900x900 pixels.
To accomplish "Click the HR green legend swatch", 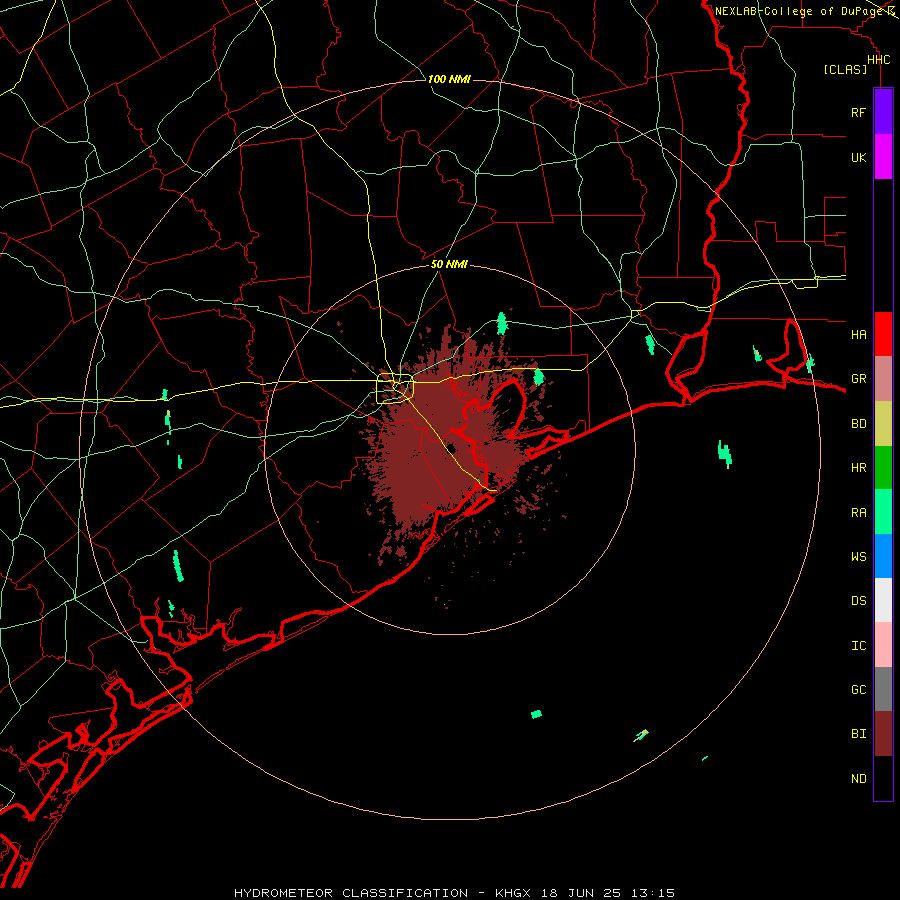I will pos(883,468).
